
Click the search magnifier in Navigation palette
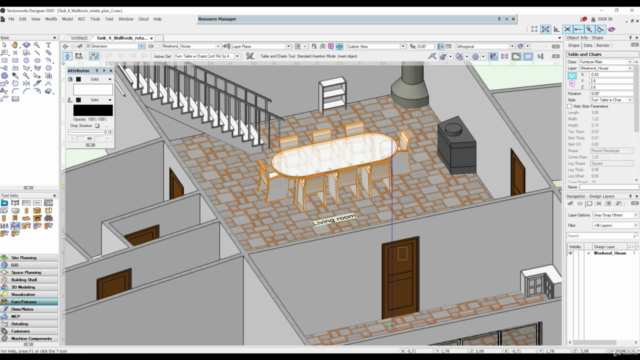click(635, 236)
